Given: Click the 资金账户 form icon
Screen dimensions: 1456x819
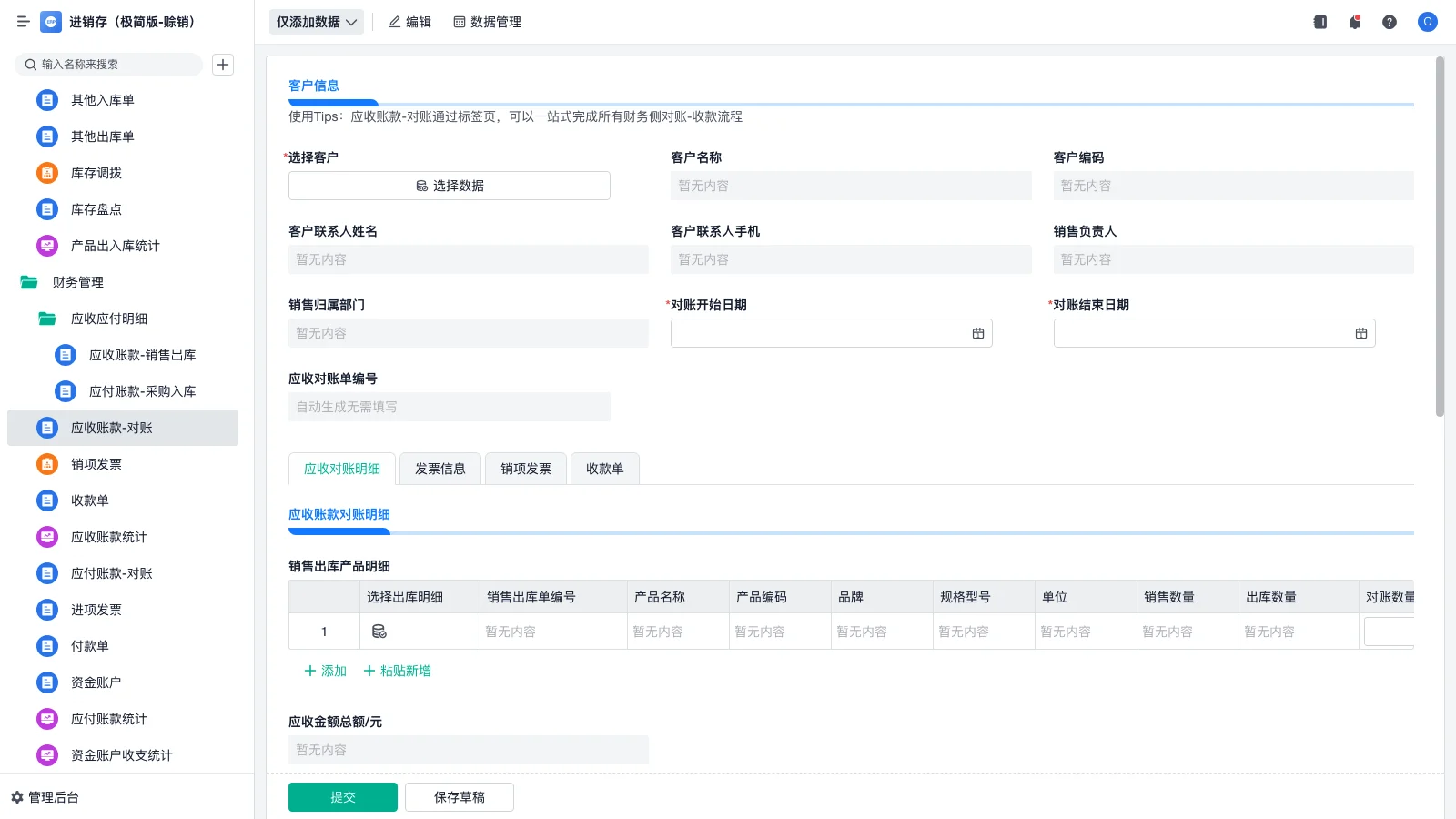Looking at the screenshot, I should click(47, 682).
